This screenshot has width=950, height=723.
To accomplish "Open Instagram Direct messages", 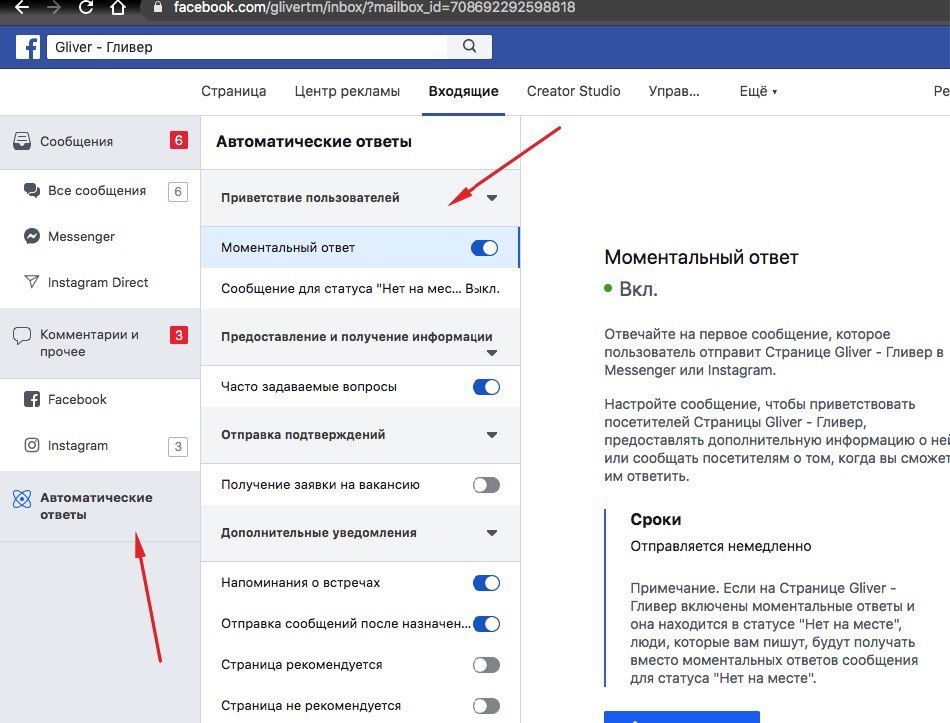I will pos(100,282).
